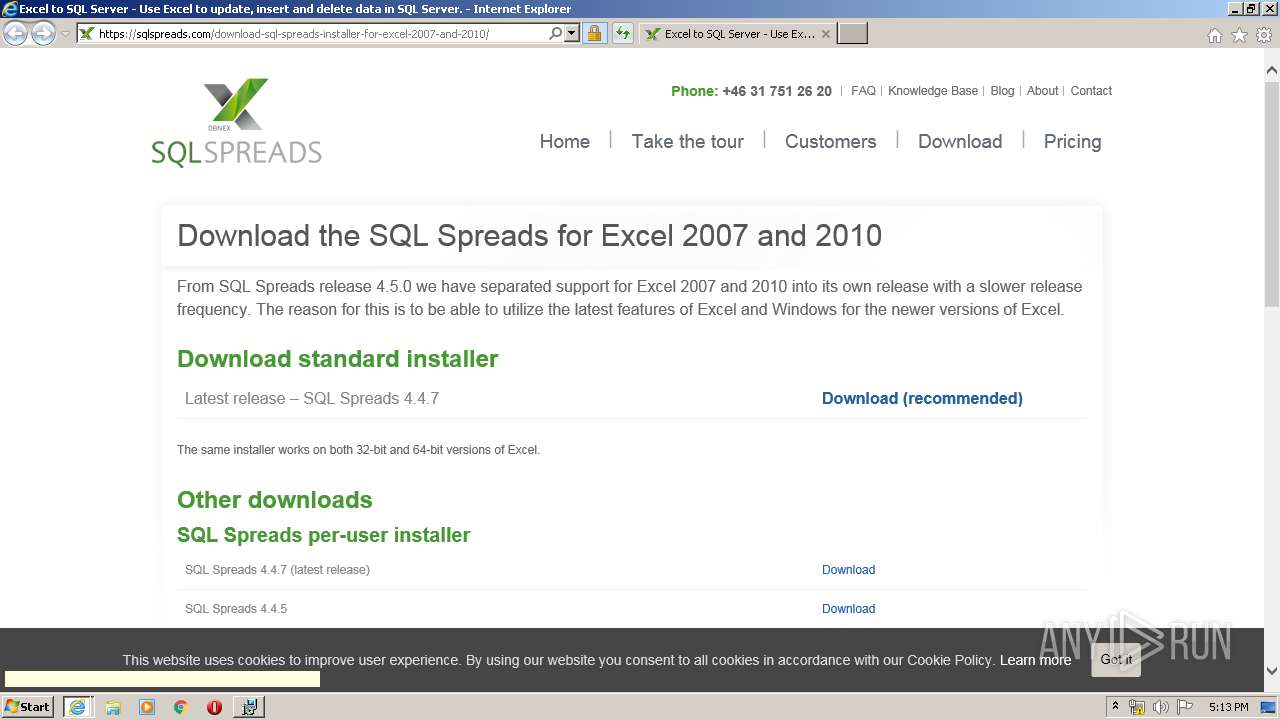Select the Customers menu item
The height and width of the screenshot is (720, 1280).
point(831,142)
